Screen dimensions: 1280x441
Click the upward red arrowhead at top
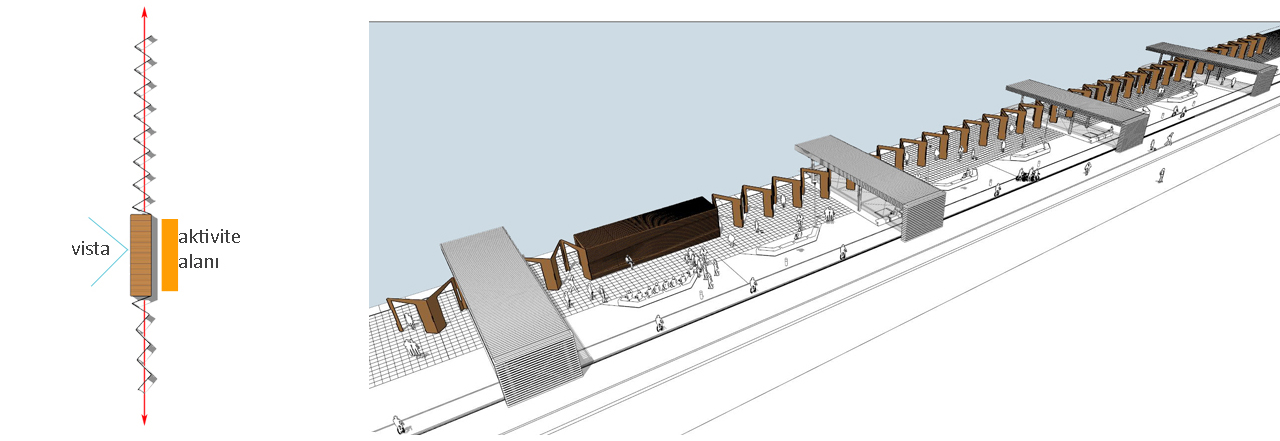tap(145, 12)
